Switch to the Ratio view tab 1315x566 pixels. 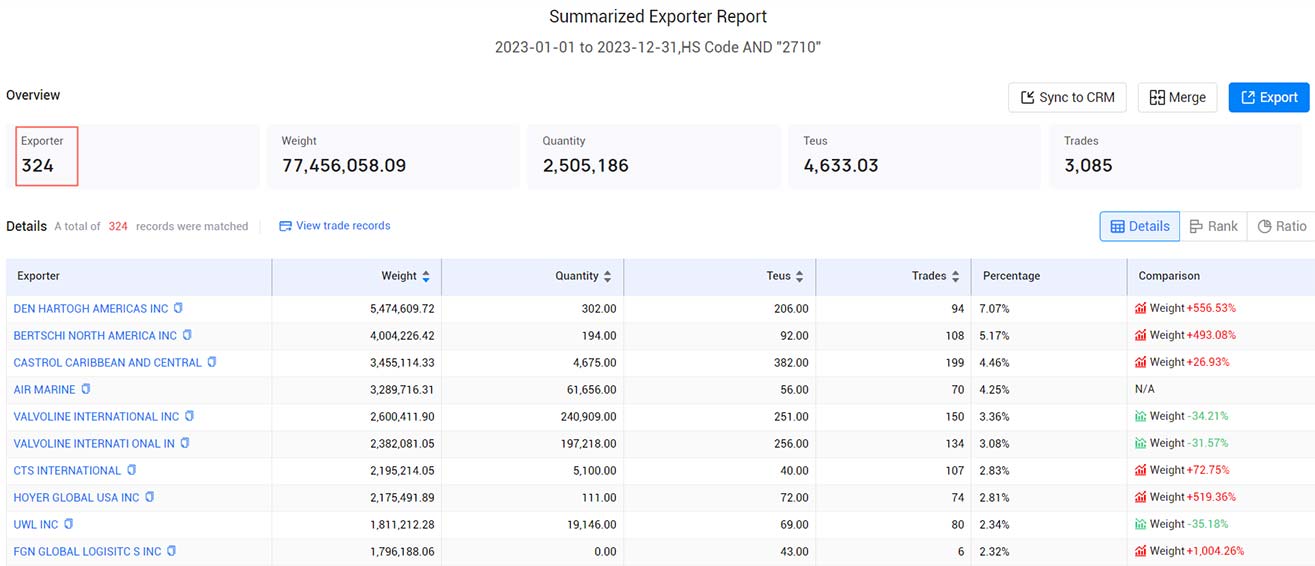pos(1281,226)
